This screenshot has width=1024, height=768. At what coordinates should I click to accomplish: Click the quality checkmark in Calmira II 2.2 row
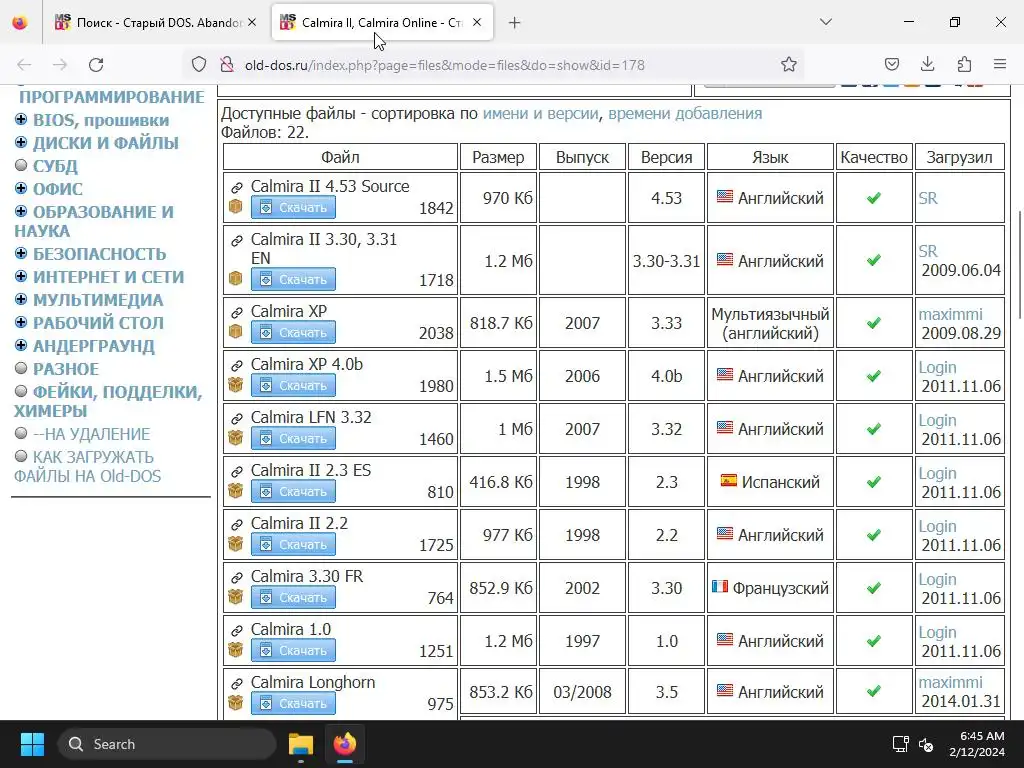pyautogui.click(x=874, y=535)
